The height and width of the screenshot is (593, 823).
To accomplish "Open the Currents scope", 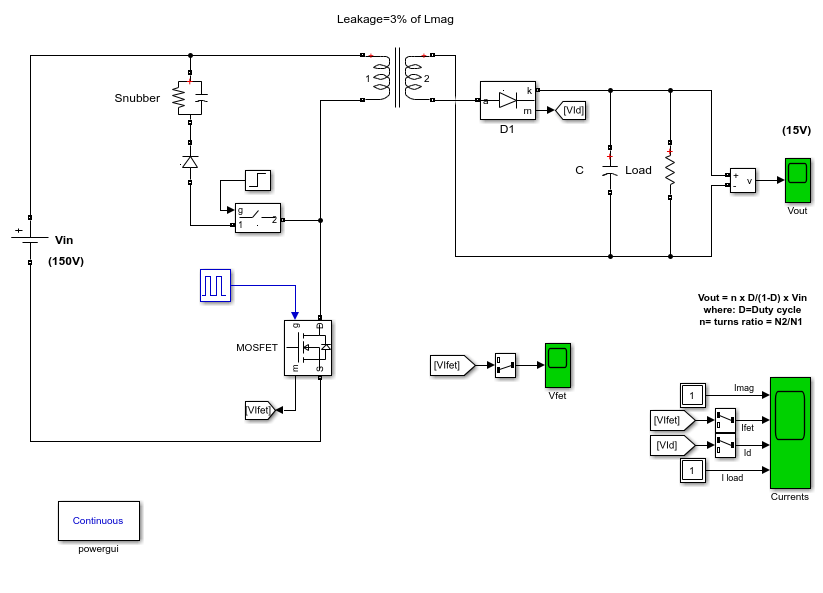I will tap(790, 433).
